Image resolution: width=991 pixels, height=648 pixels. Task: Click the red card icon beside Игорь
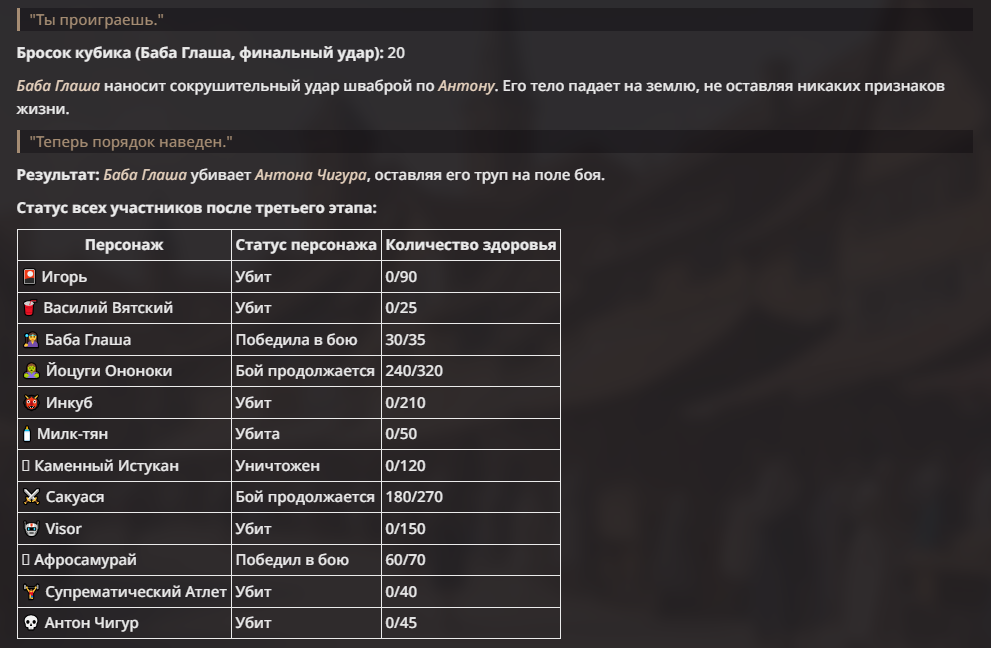[x=30, y=276]
